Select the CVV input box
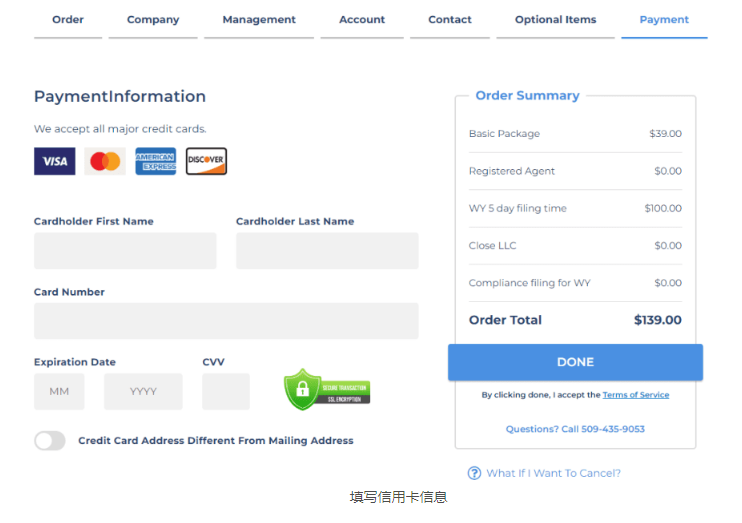 [226, 392]
